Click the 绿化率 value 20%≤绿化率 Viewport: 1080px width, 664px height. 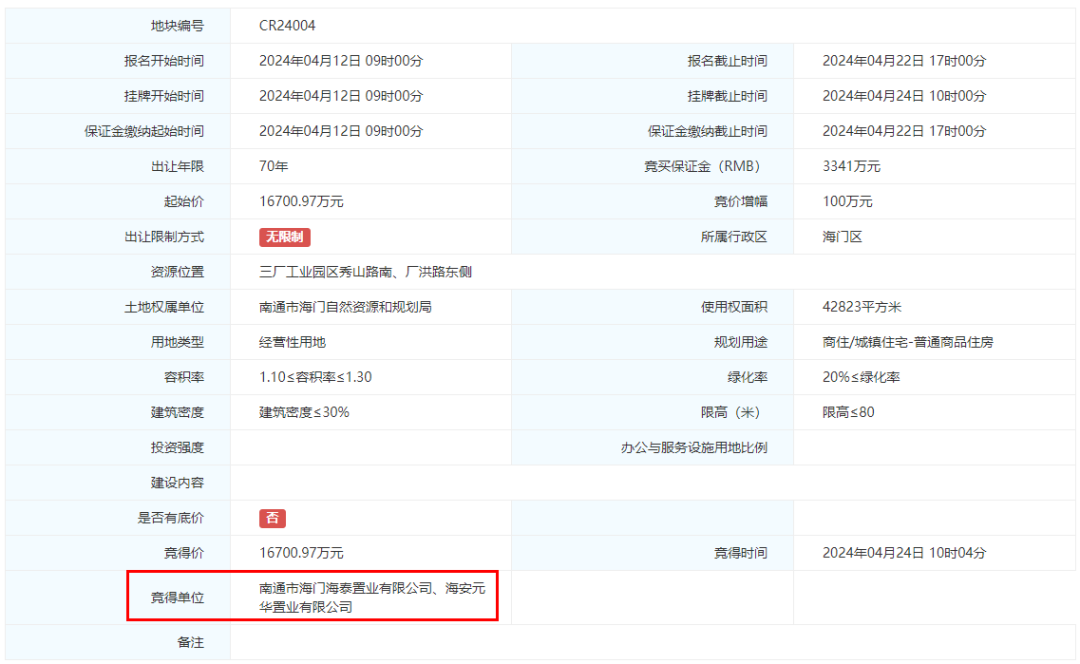click(861, 377)
